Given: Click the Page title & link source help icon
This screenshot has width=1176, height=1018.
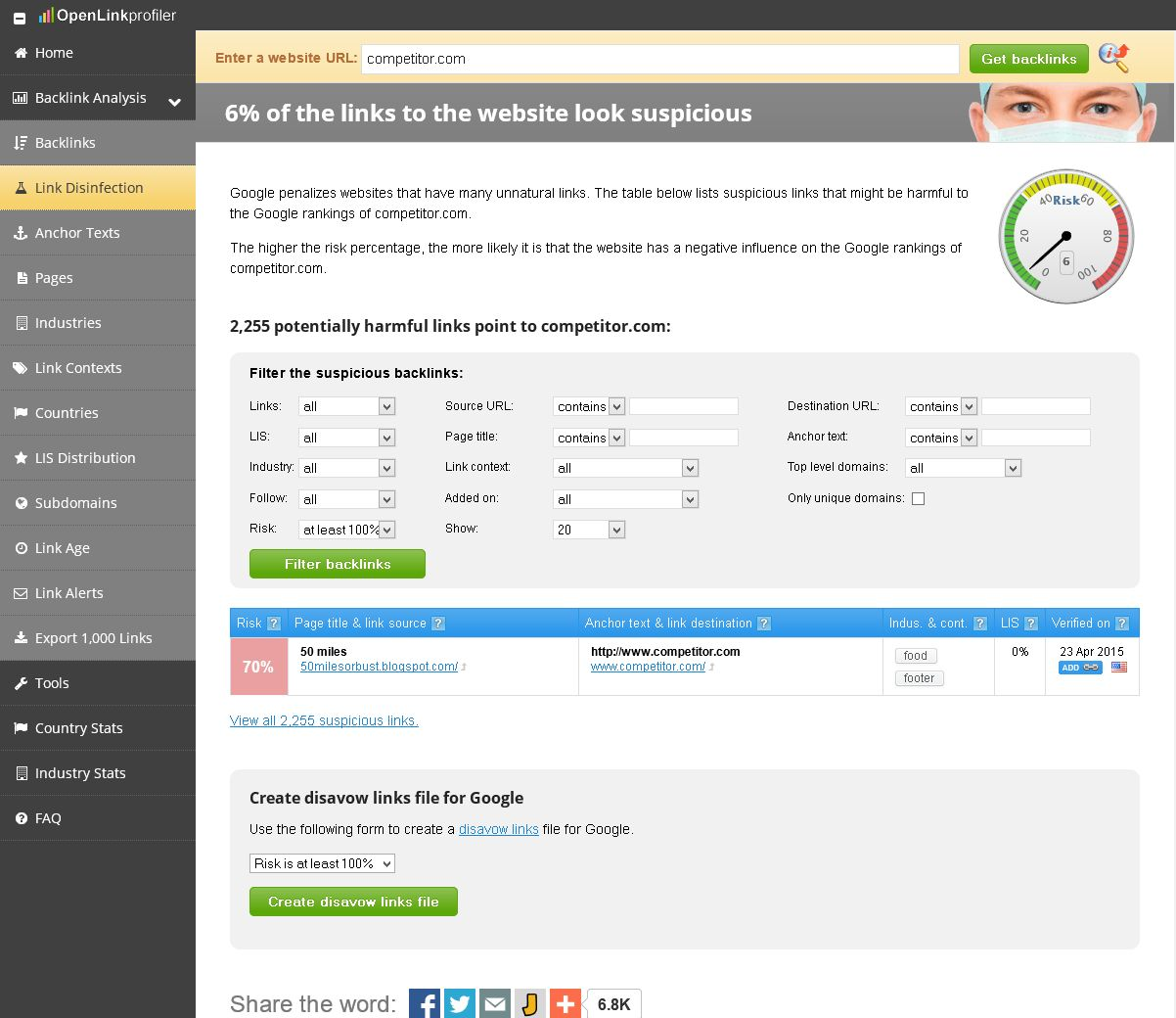Looking at the screenshot, I should point(438,624).
